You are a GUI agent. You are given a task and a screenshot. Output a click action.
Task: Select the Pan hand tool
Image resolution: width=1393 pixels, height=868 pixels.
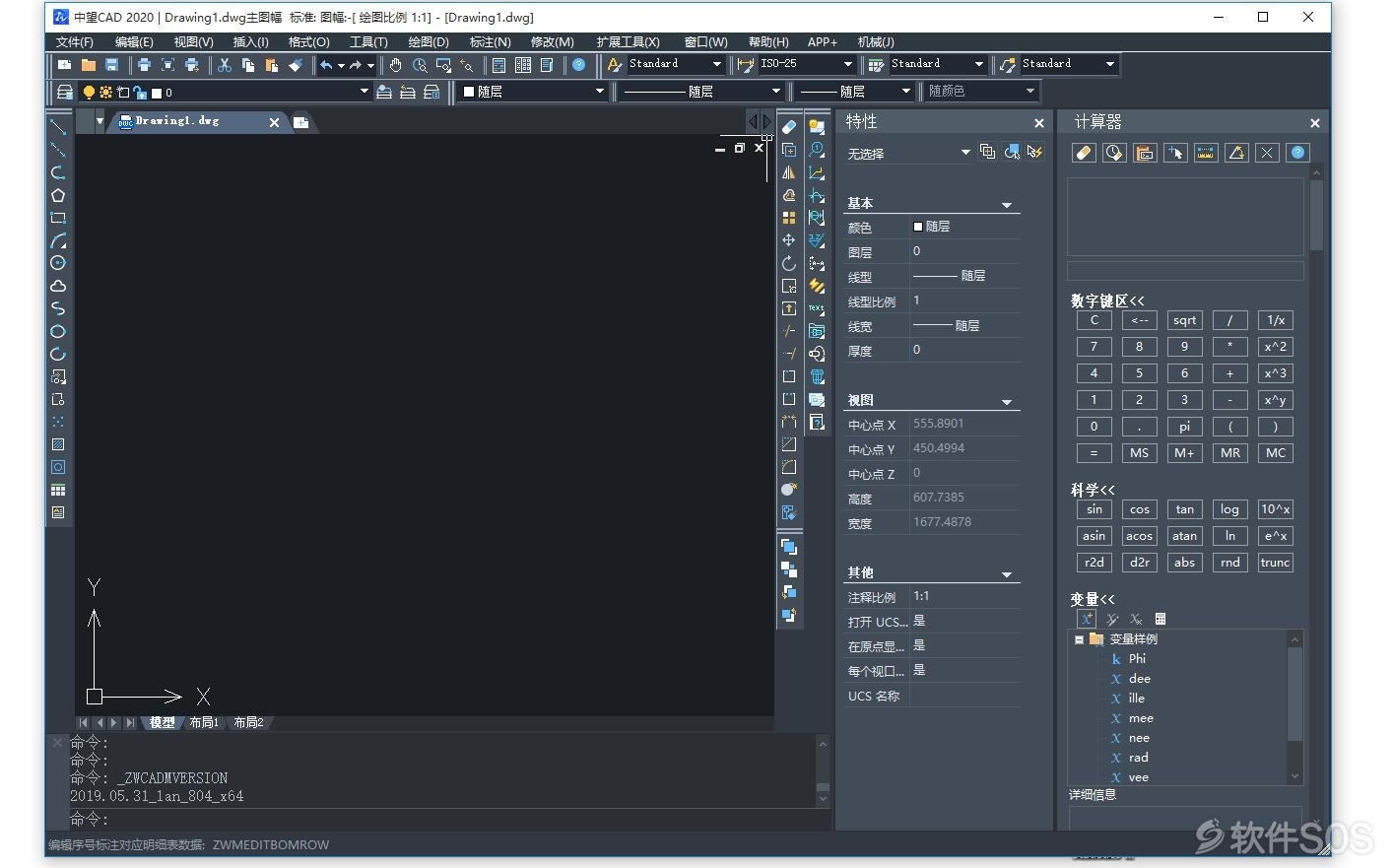click(x=396, y=65)
